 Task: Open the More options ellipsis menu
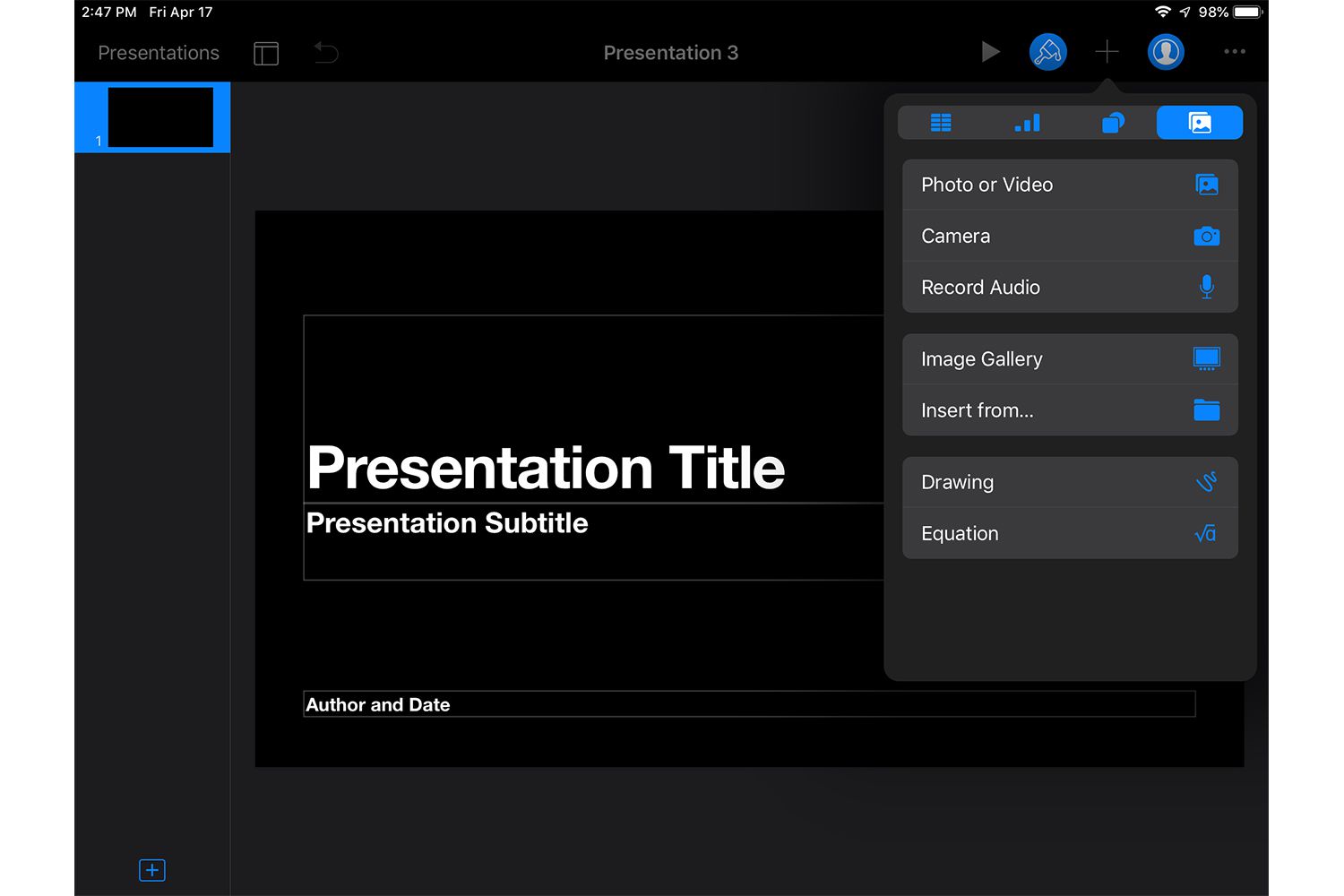[1235, 52]
